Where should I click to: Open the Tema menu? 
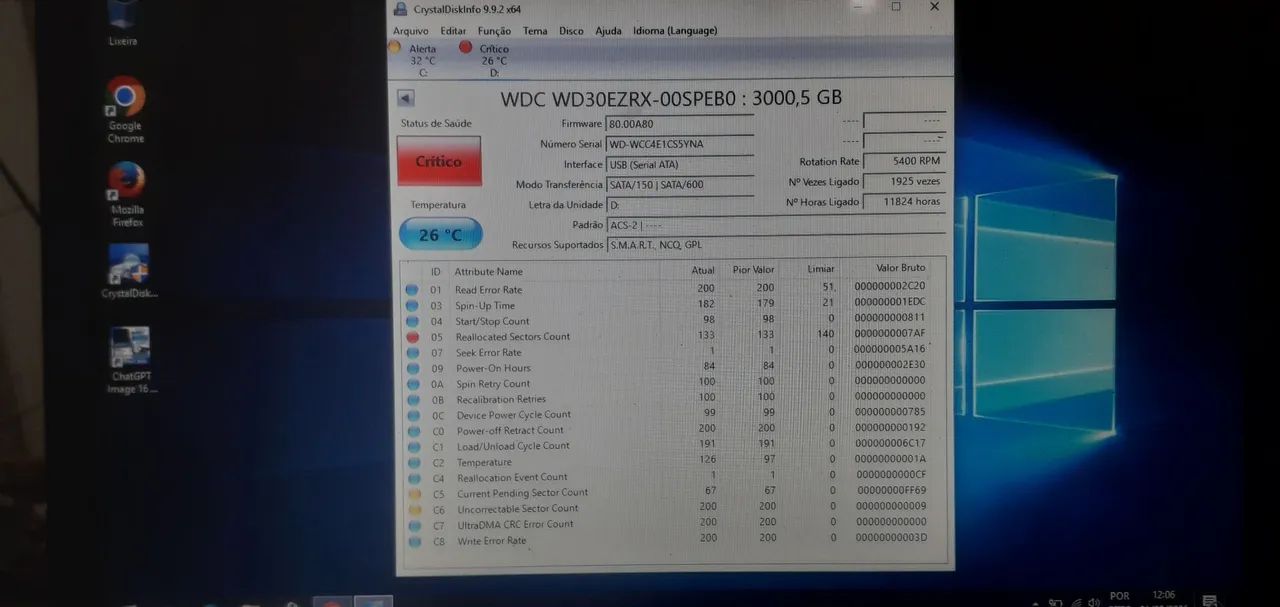(x=535, y=31)
